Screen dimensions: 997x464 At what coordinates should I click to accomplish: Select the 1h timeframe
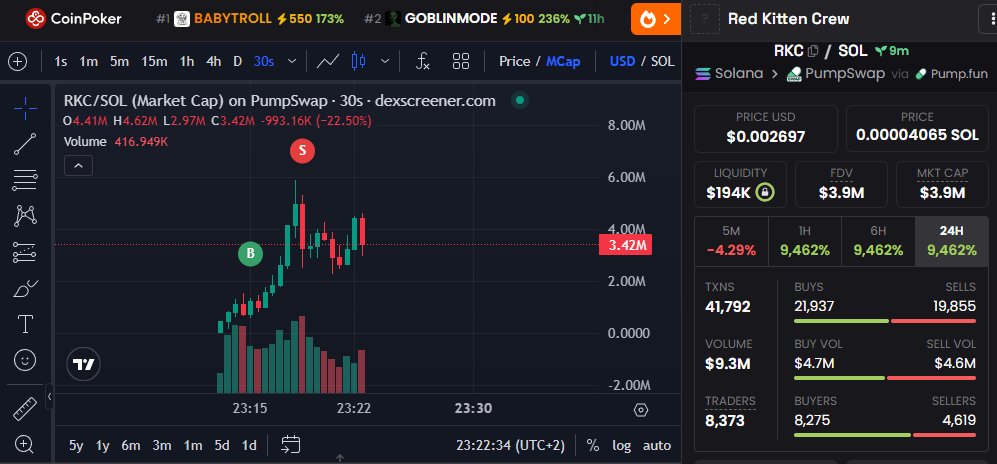pos(186,62)
